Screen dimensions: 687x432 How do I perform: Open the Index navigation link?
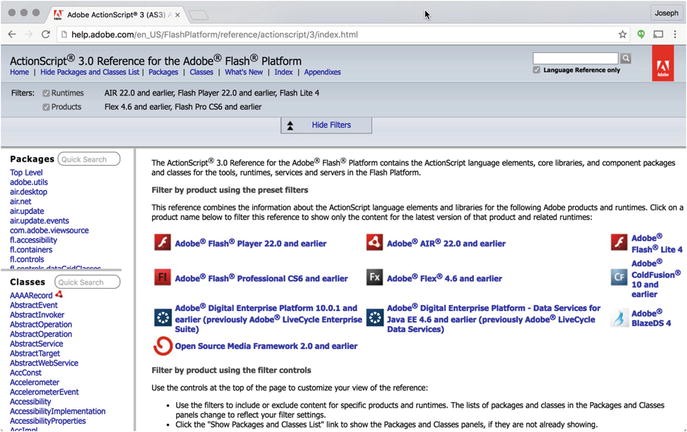click(283, 72)
